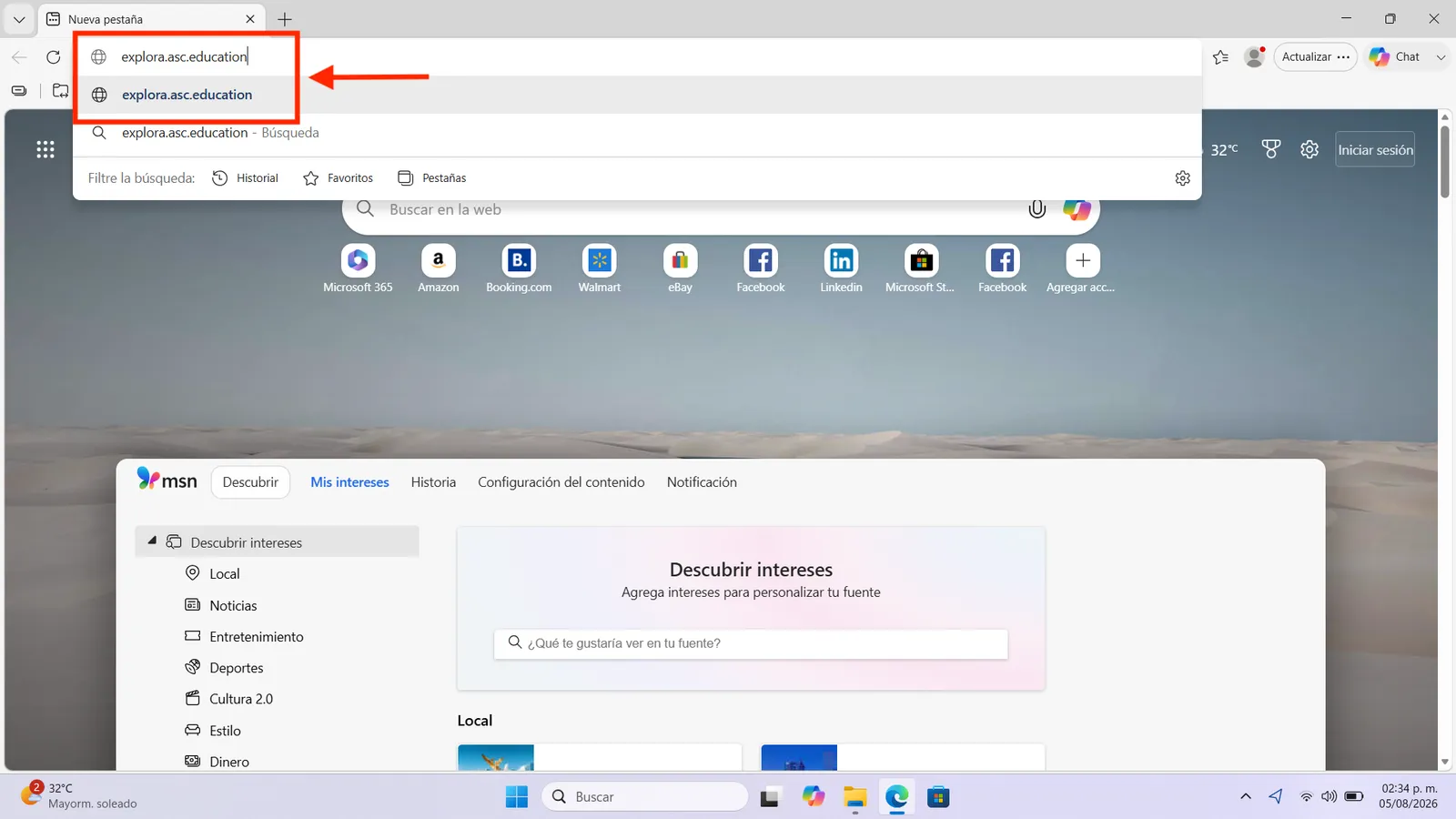Start voice search with microphone icon

pos(1036,209)
